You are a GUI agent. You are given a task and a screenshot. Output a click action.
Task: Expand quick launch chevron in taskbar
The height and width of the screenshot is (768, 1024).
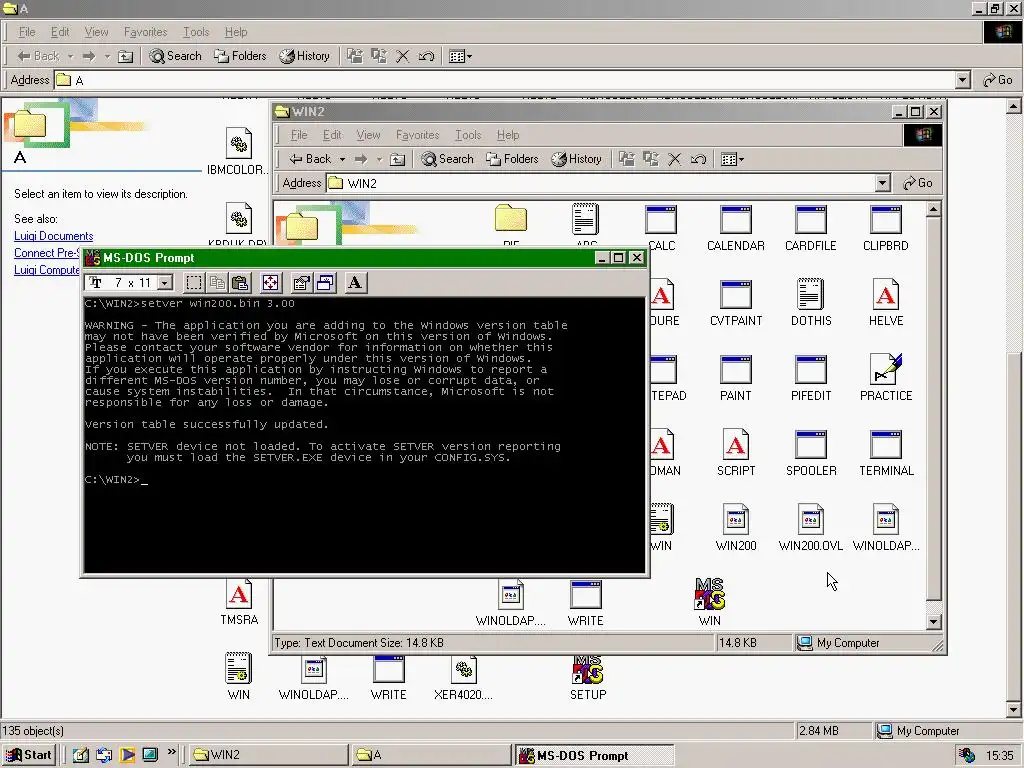tap(172, 752)
